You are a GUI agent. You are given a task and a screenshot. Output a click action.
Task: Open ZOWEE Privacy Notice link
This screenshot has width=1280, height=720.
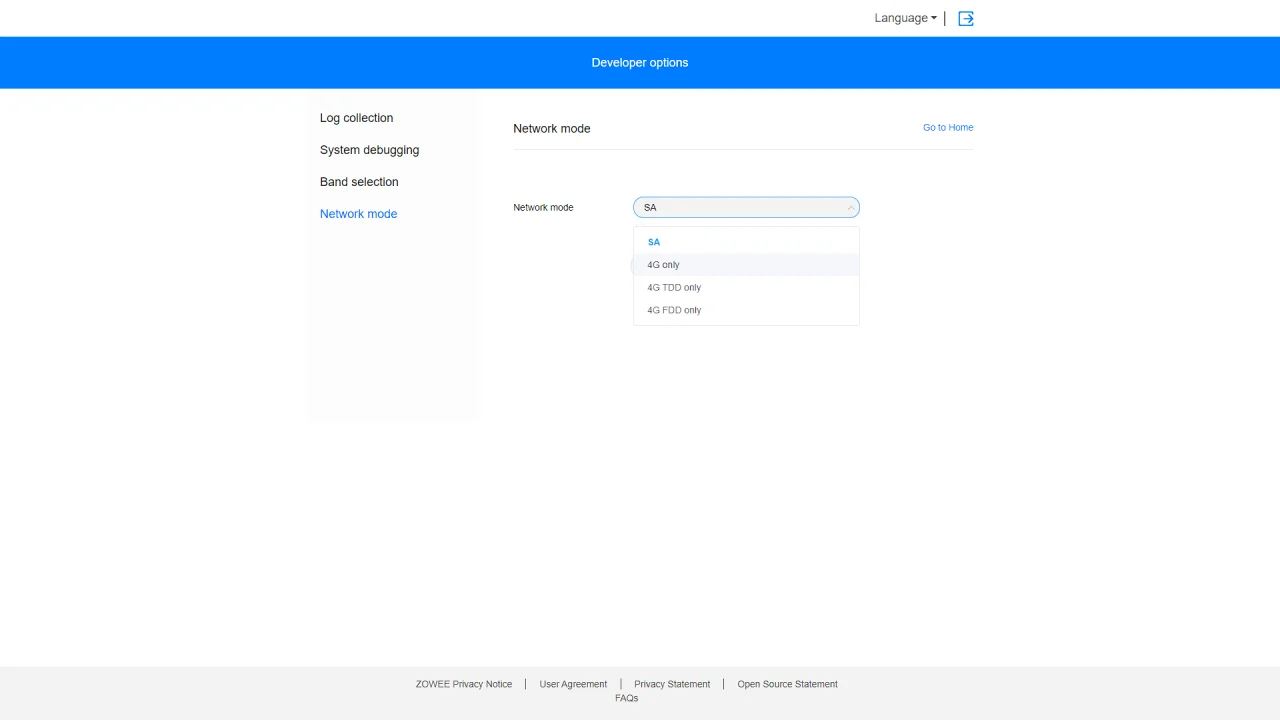coord(464,684)
